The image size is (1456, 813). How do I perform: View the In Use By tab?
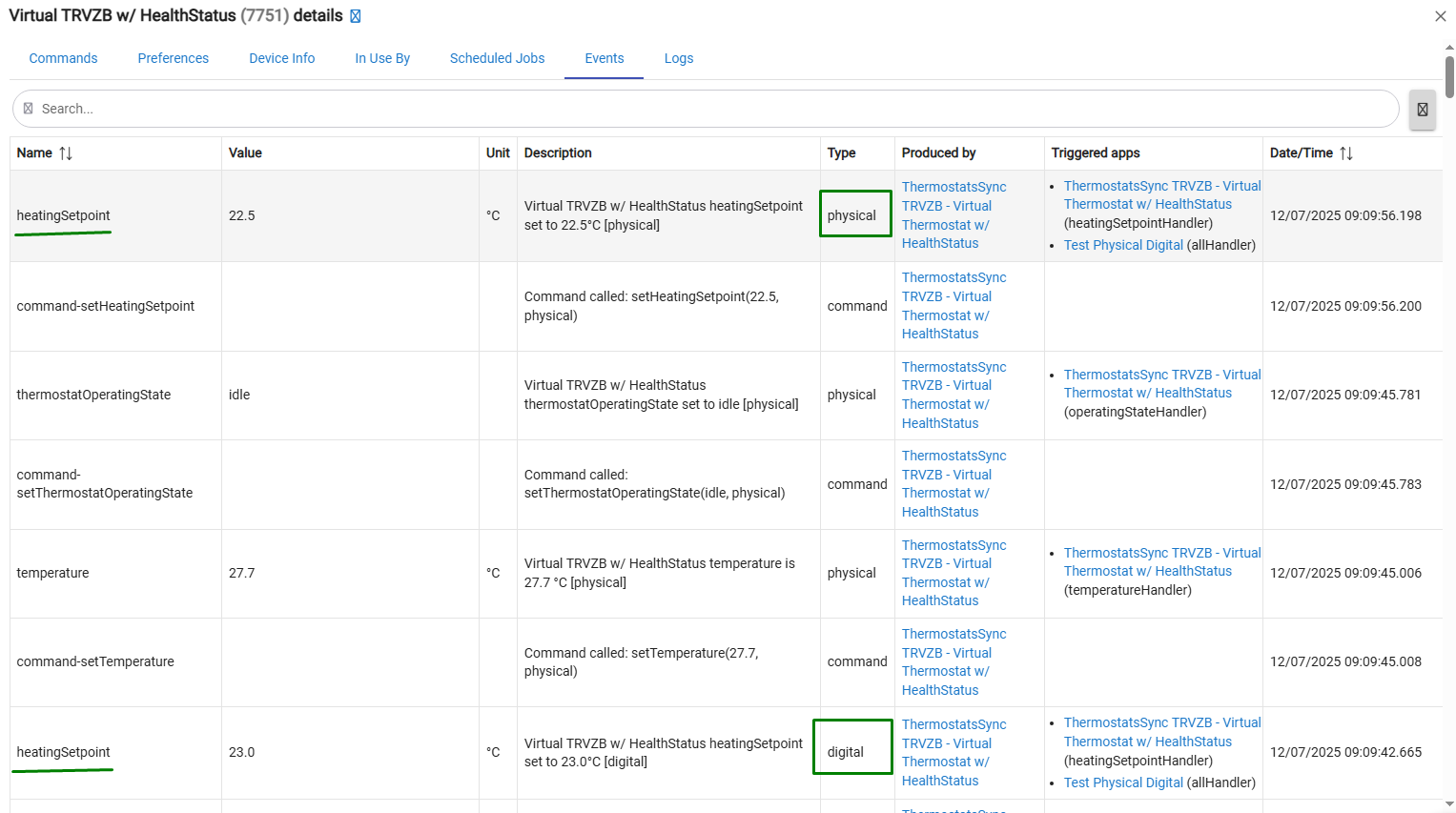[381, 58]
